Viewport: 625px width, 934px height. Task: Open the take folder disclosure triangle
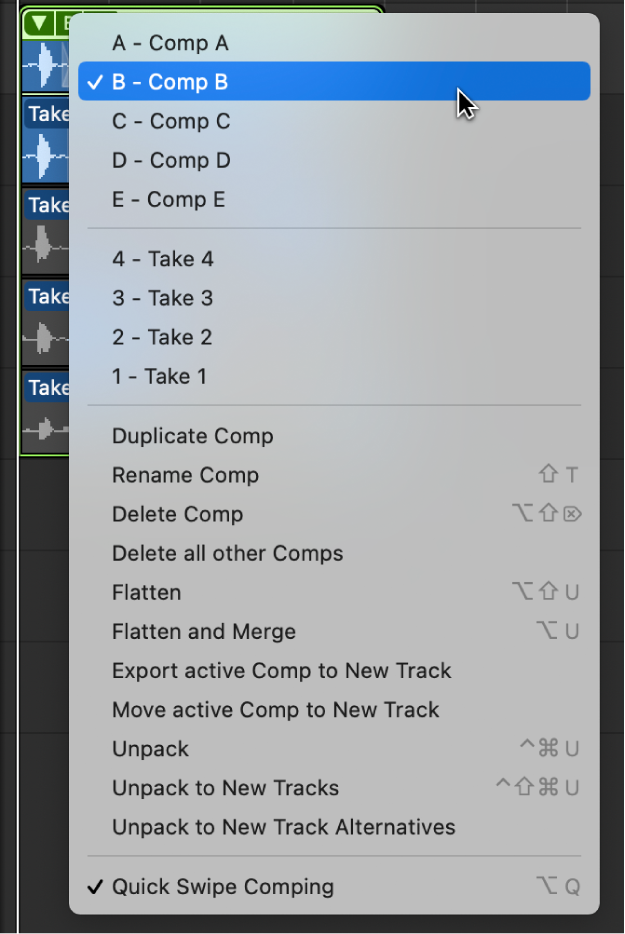click(38, 22)
